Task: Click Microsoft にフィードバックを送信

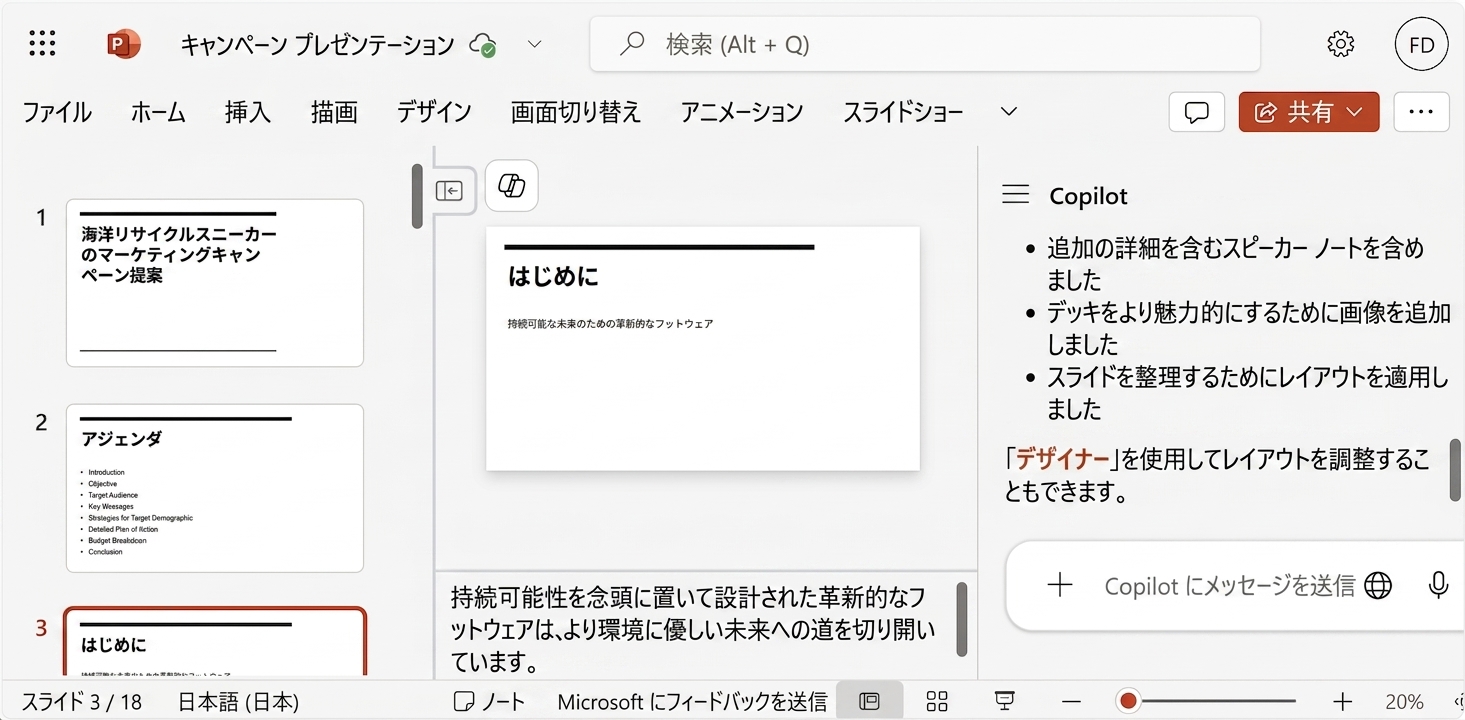Action: 692,701
